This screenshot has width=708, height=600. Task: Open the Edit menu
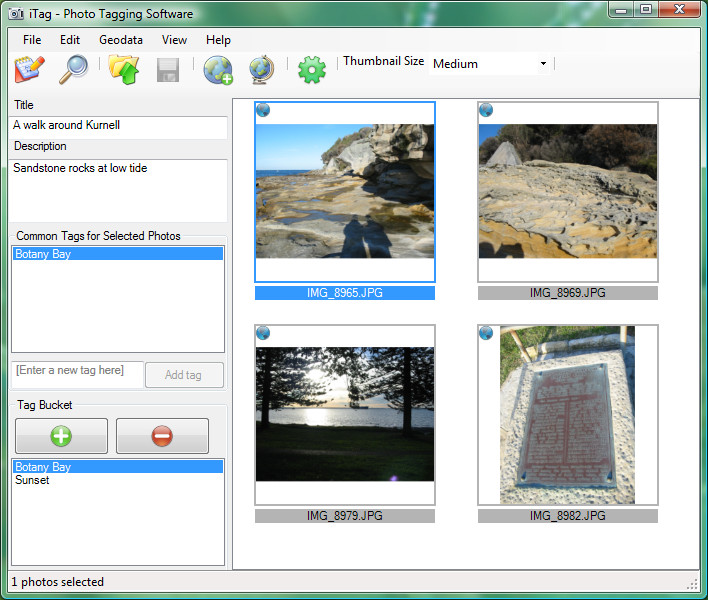point(70,40)
